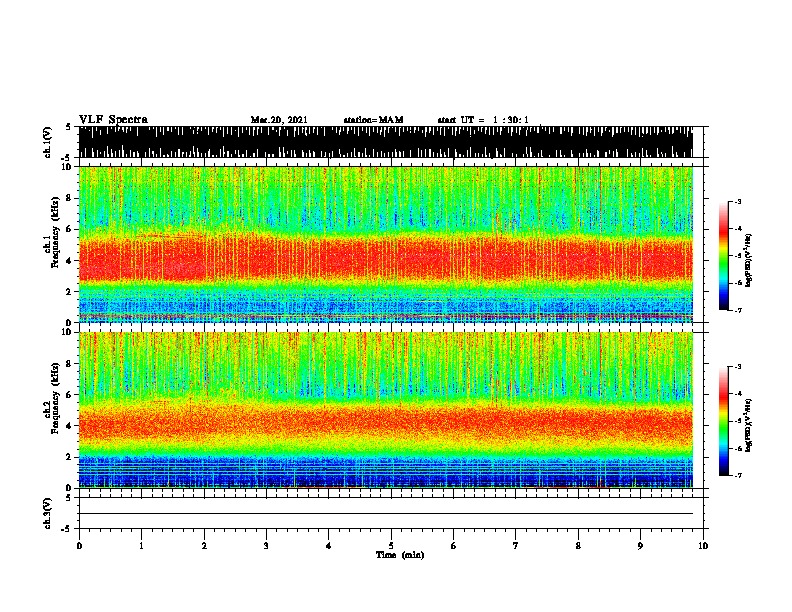Click time axis tick label "6"
Image resolution: width=792 pixels, height=612 pixels.
pyautogui.click(x=454, y=545)
